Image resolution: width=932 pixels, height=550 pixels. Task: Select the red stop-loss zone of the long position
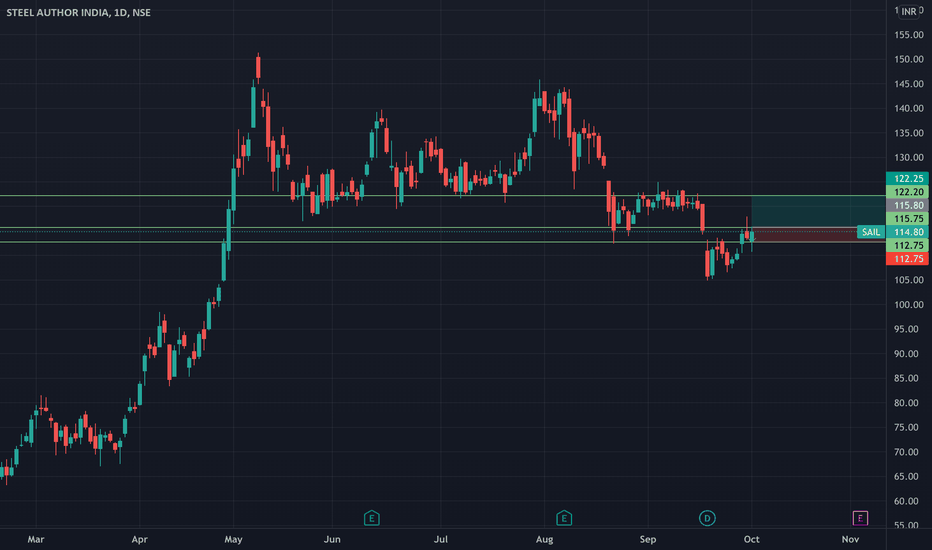click(x=818, y=235)
